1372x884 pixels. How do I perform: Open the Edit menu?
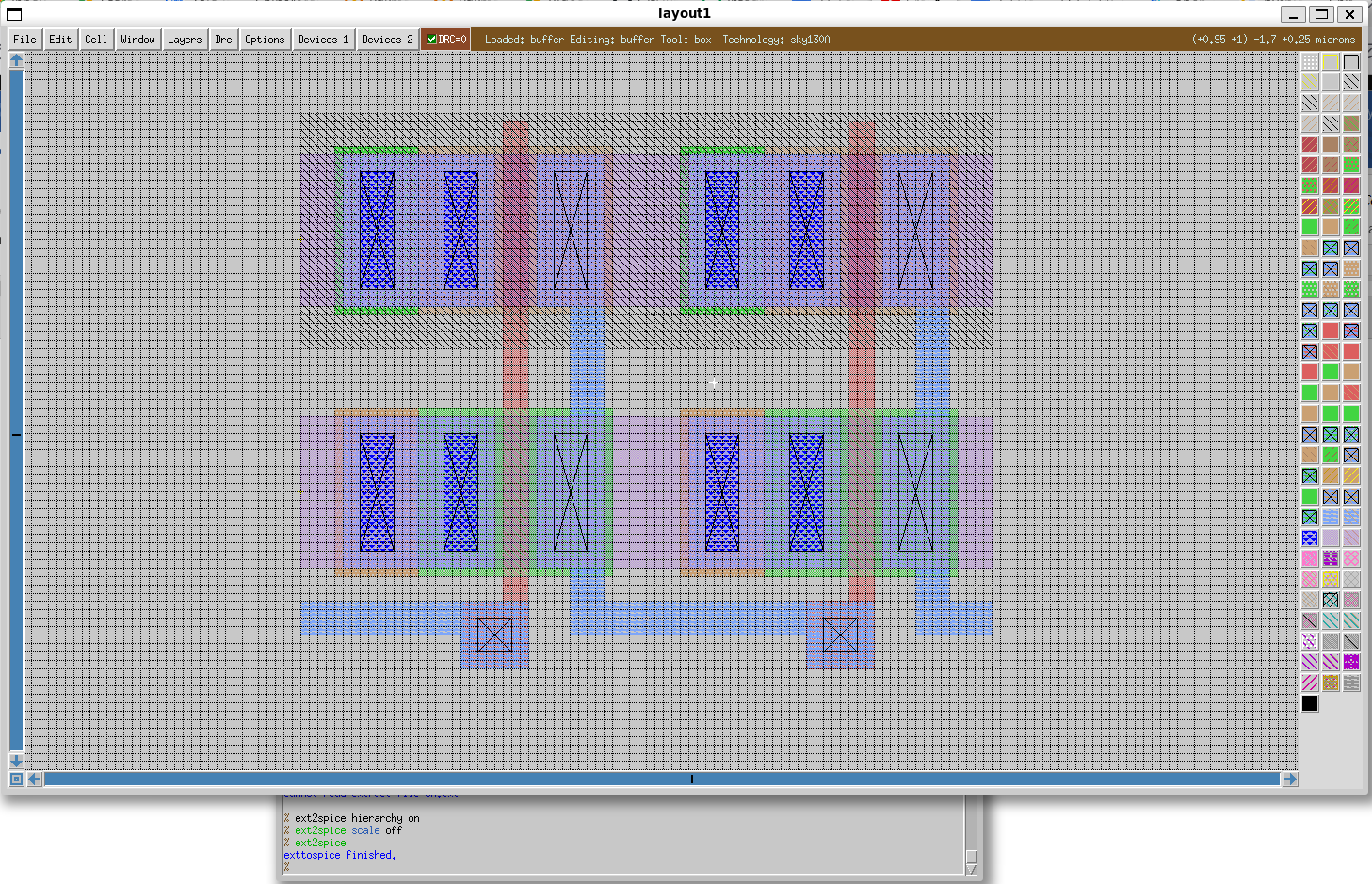60,40
